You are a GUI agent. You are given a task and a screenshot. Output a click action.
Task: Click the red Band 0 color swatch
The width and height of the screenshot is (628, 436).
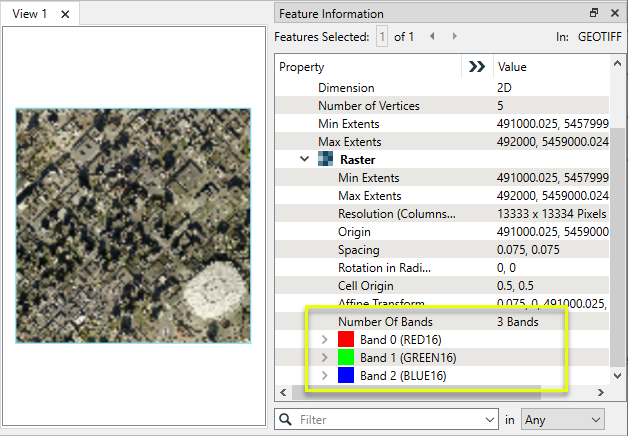346,340
